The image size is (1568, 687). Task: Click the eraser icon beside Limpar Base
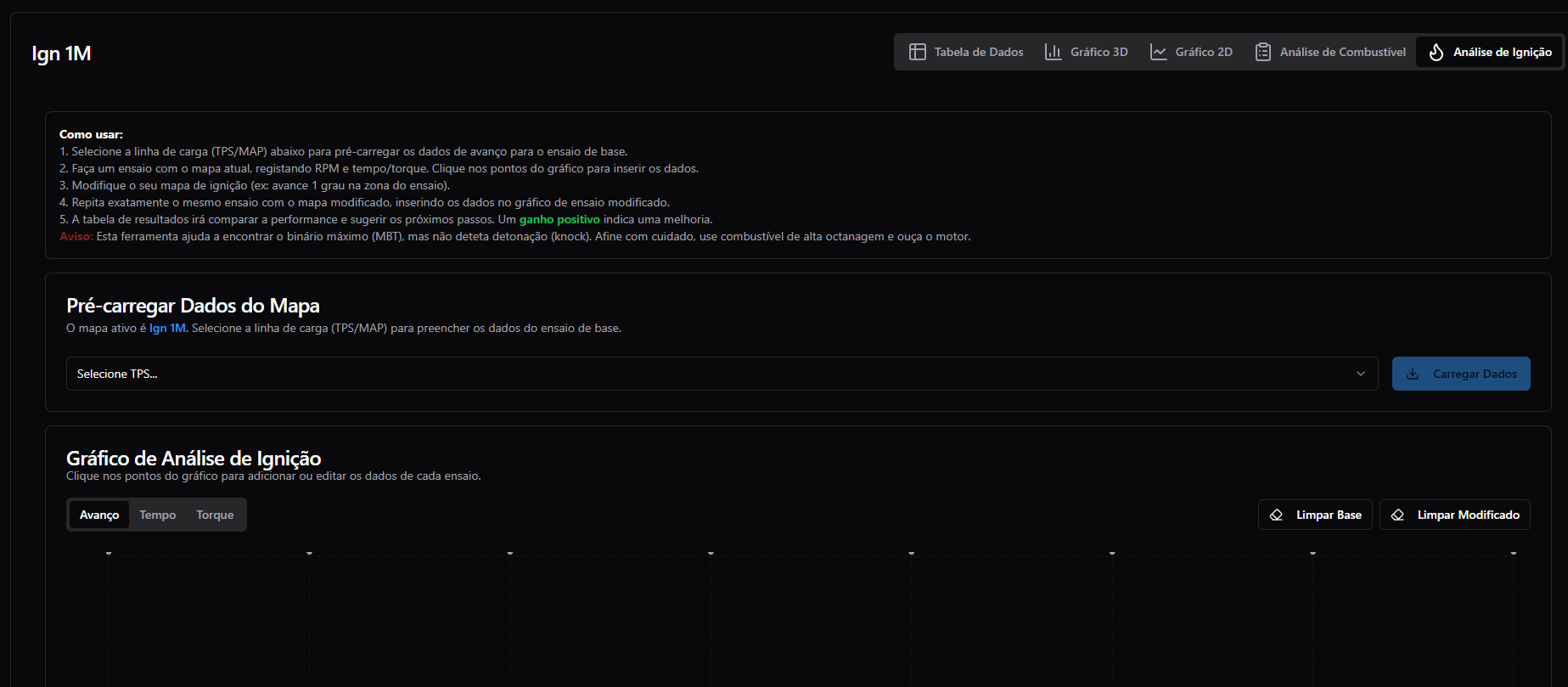pyautogui.click(x=1276, y=515)
